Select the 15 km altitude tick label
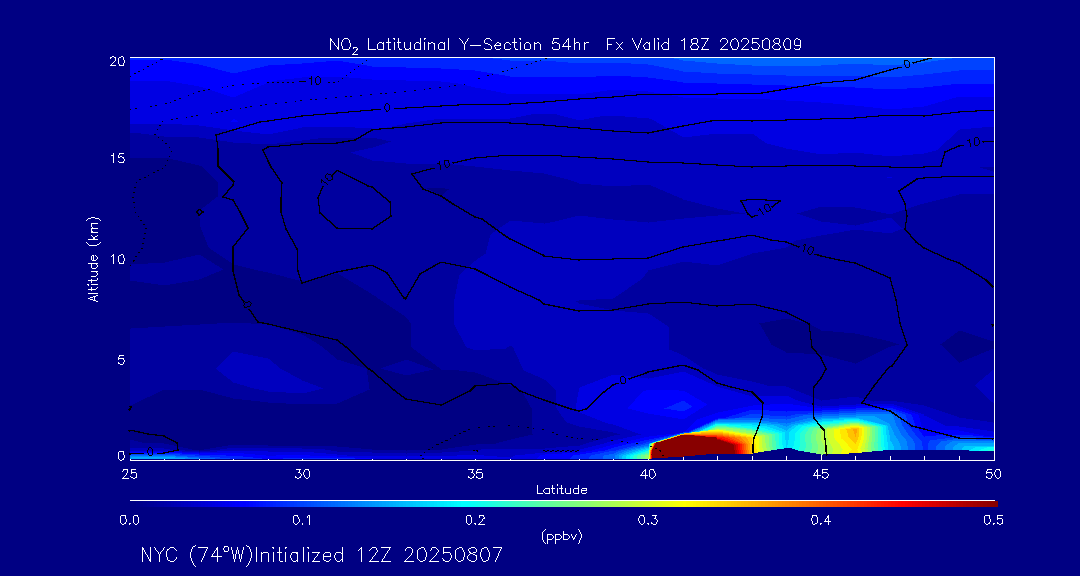This screenshot has height=576, width=1080. 115,159
